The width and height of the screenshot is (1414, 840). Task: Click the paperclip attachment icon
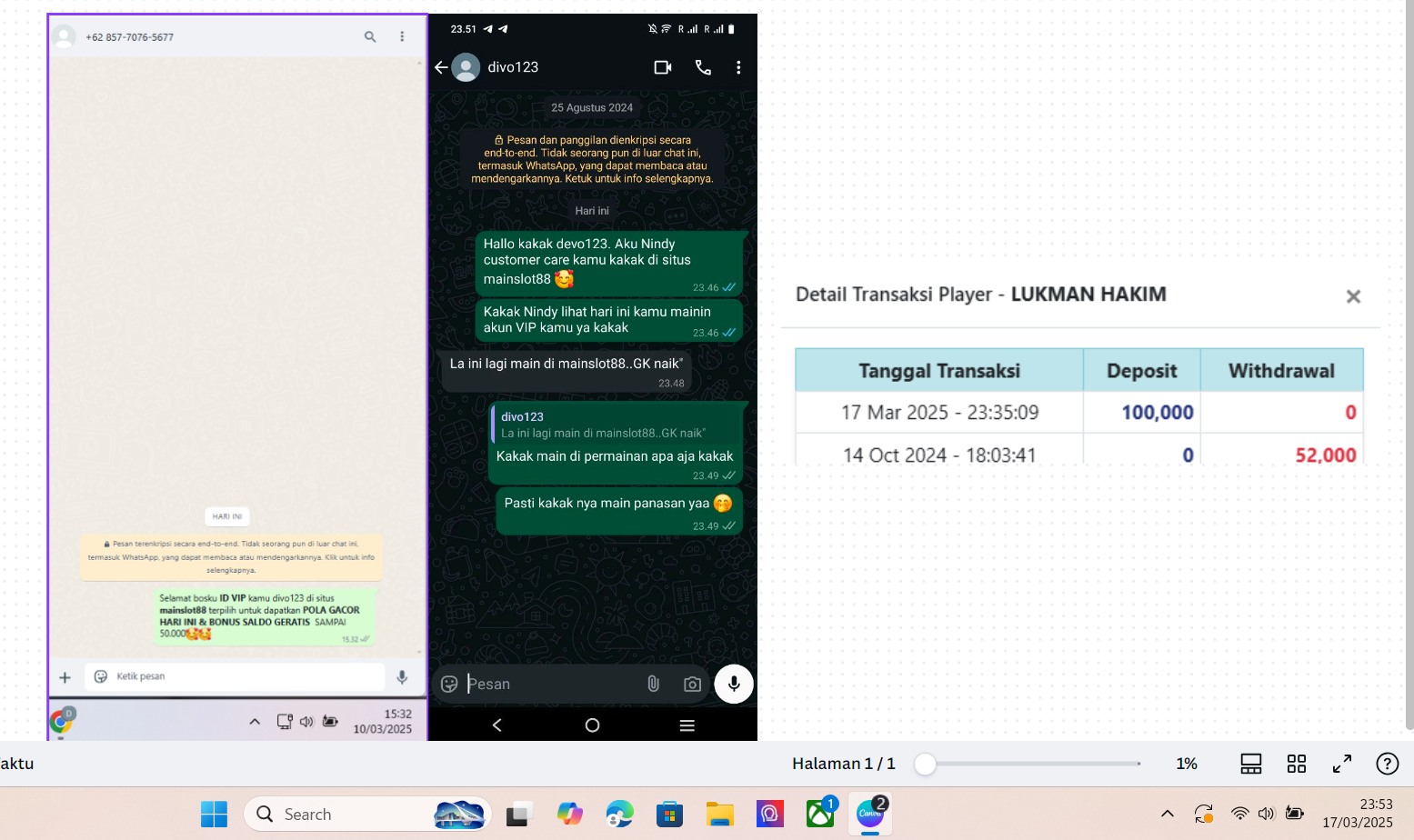pyautogui.click(x=653, y=684)
